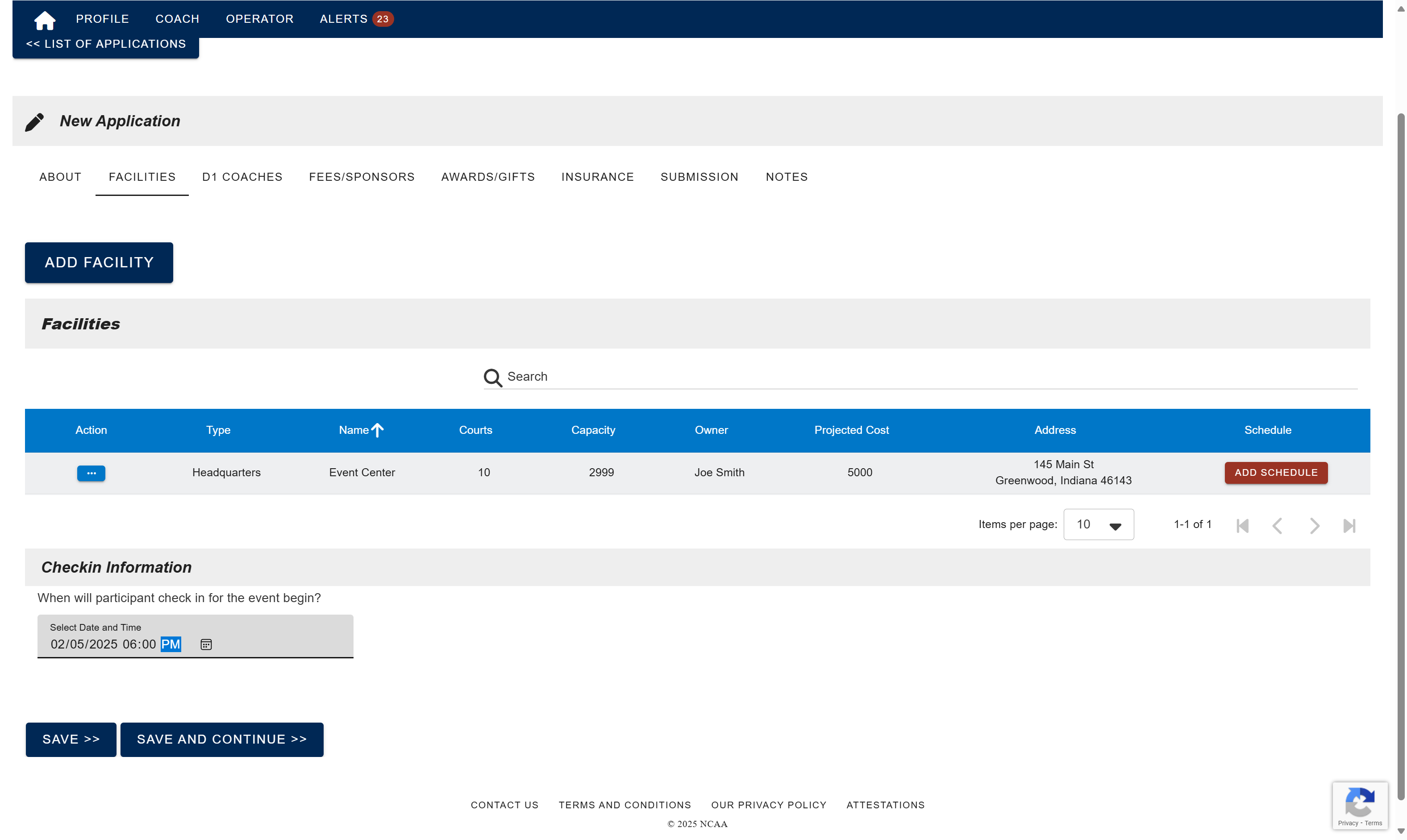The width and height of the screenshot is (1407, 840).
Task: Click the ADD FACILITY button
Action: (x=99, y=262)
